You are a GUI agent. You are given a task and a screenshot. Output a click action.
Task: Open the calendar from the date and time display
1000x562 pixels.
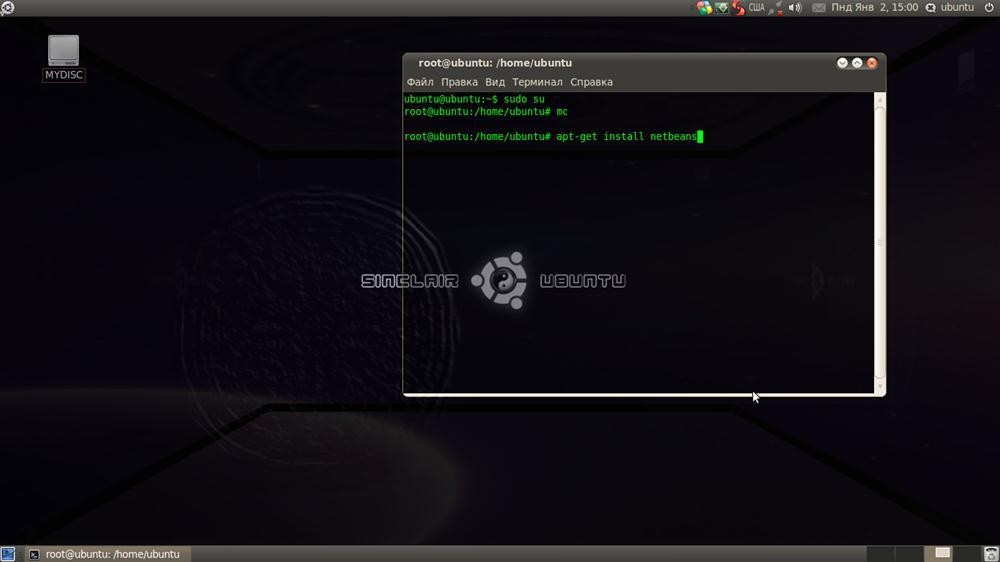click(874, 8)
